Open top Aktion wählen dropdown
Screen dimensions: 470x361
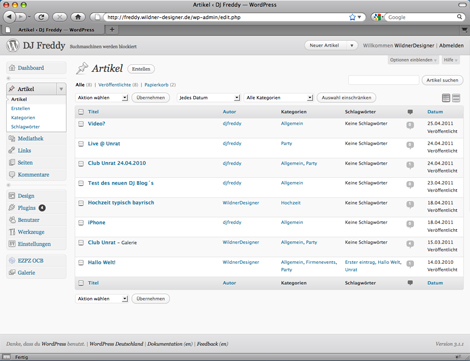102,98
